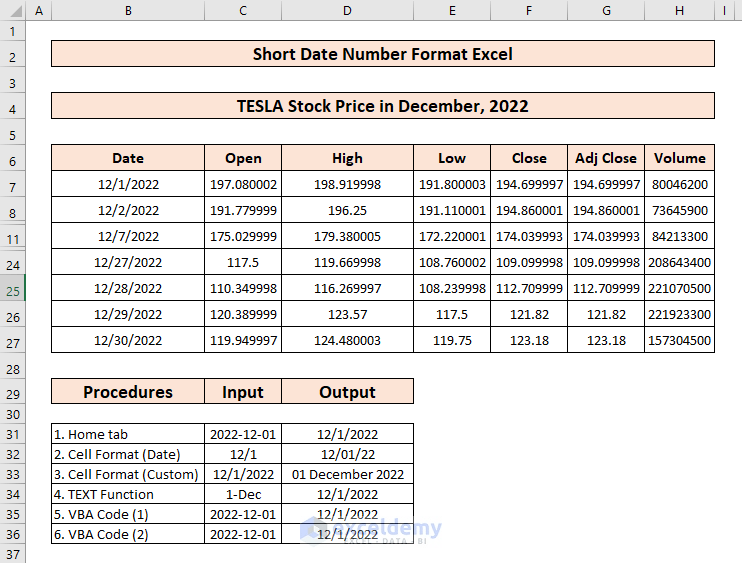Screen dimensions: 742x563
Task: Select column E header
Action: 452,10
